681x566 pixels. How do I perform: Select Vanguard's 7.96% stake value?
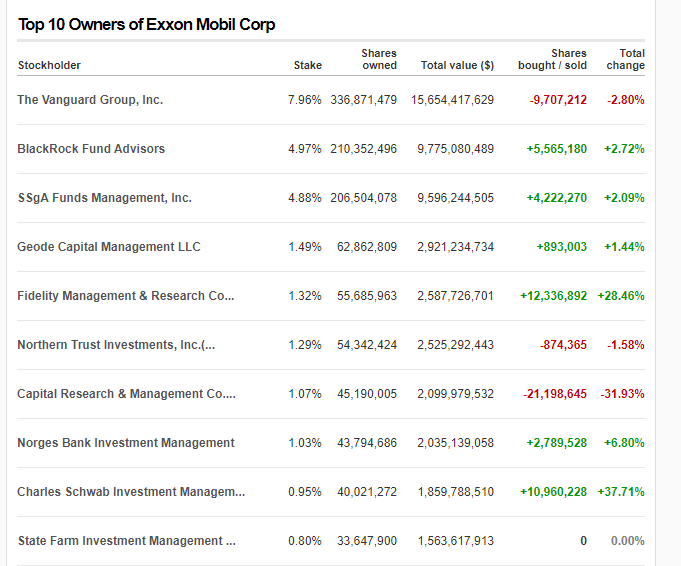(305, 100)
